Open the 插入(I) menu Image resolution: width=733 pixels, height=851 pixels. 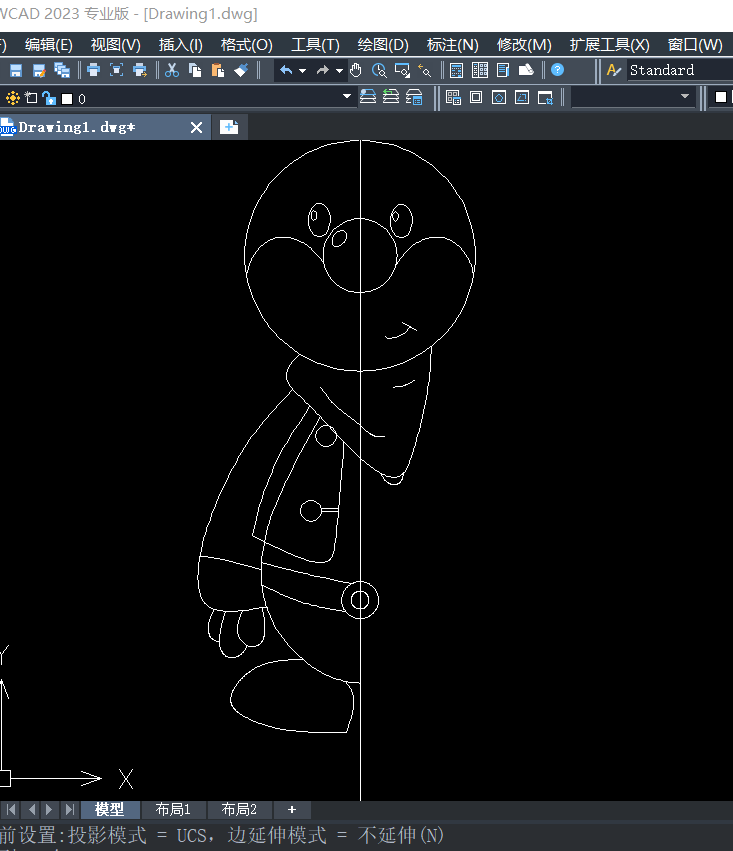(x=181, y=45)
